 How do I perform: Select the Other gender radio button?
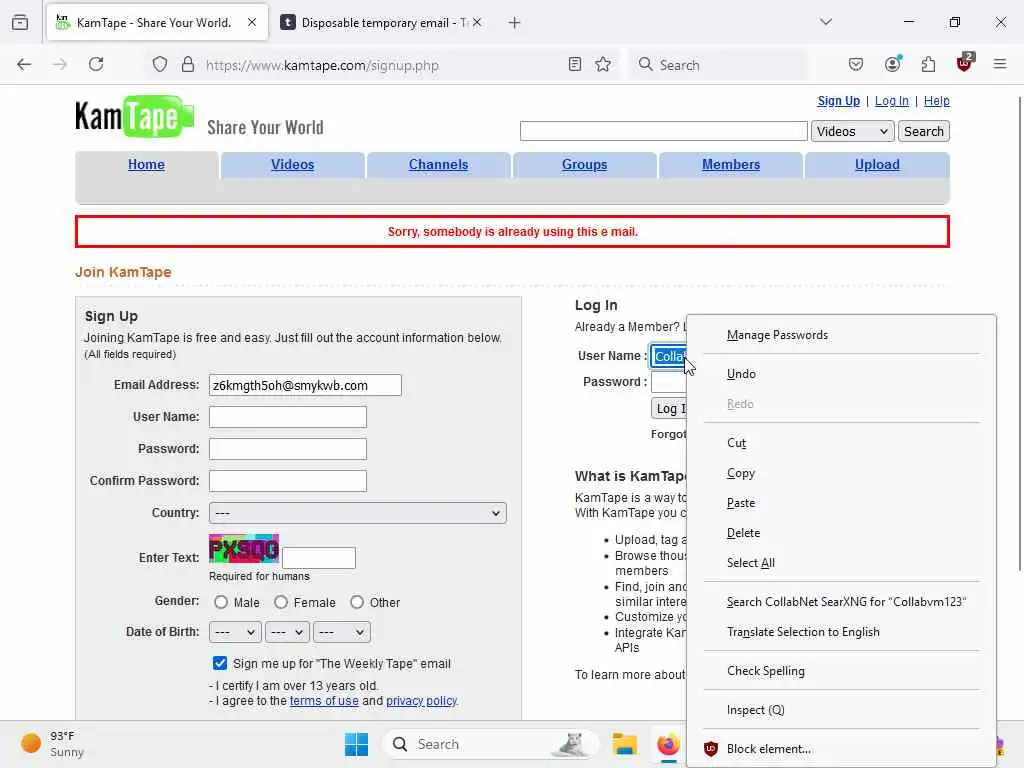(357, 602)
